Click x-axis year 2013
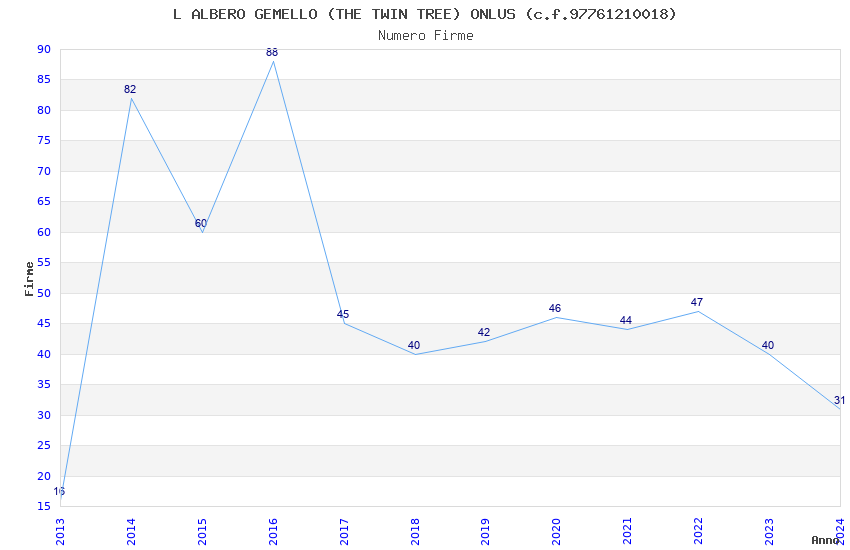The height and width of the screenshot is (550, 850). (x=60, y=531)
